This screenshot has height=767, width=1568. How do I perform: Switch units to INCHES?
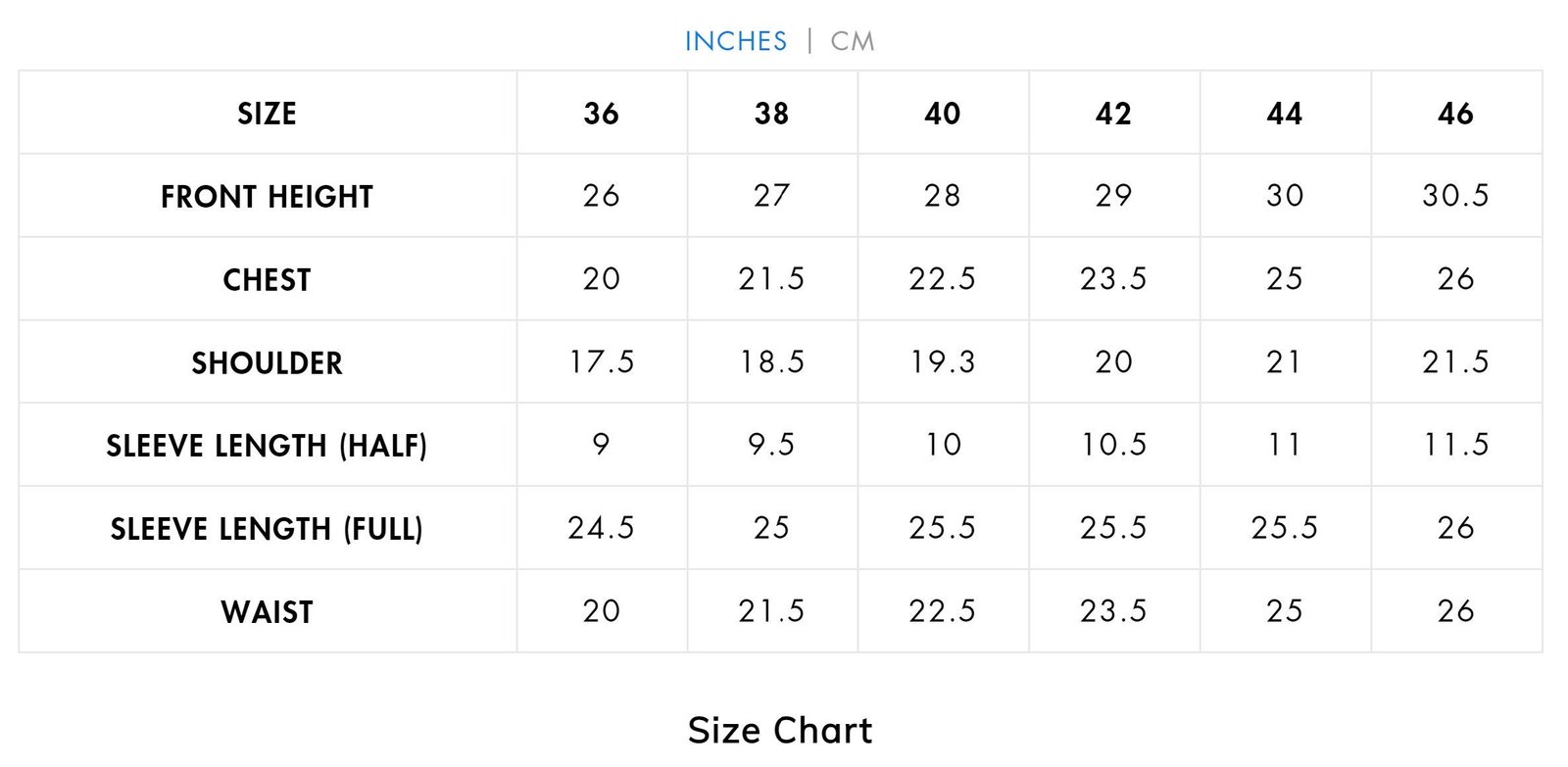click(735, 41)
